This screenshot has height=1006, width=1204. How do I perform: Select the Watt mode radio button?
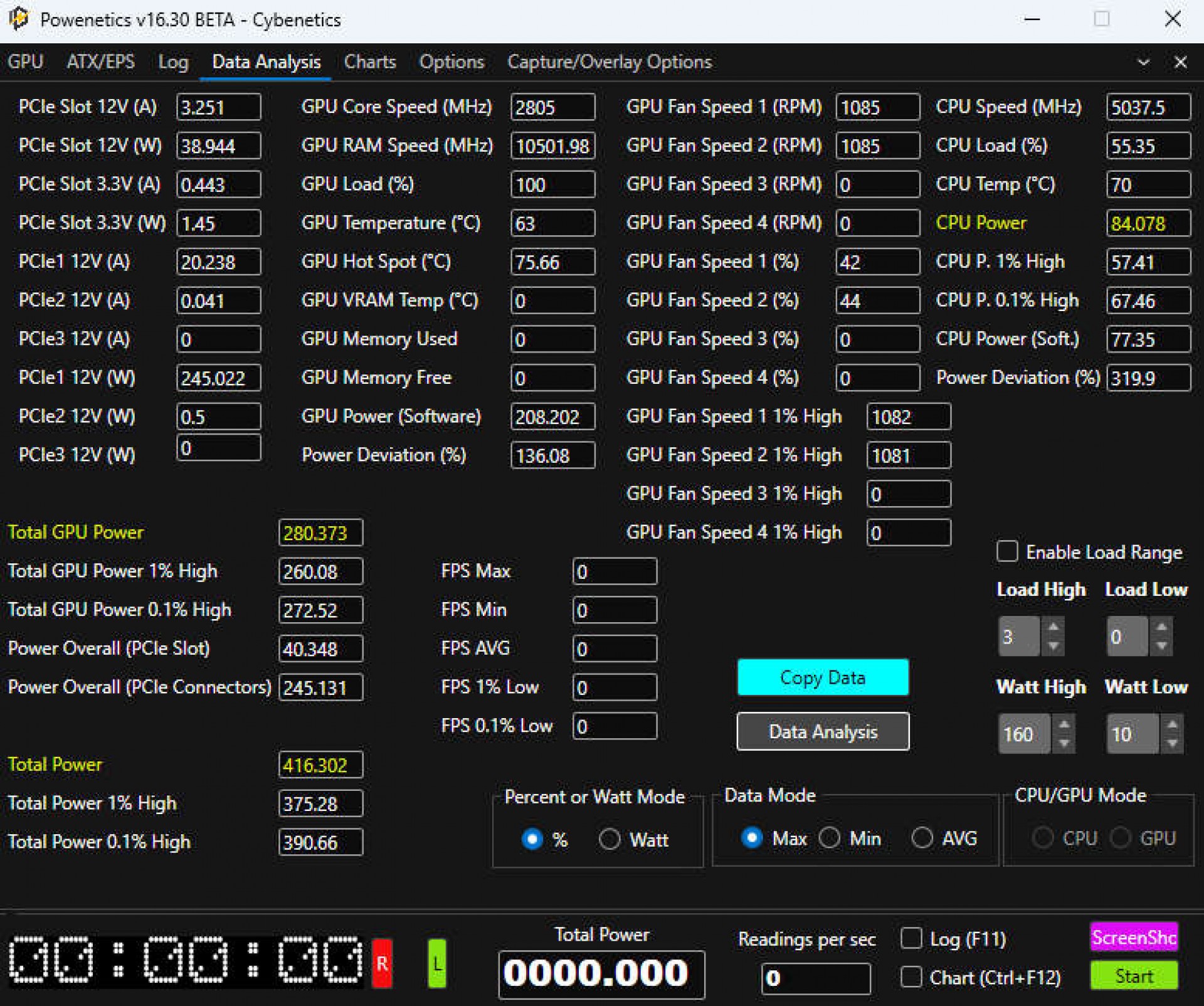click(610, 839)
